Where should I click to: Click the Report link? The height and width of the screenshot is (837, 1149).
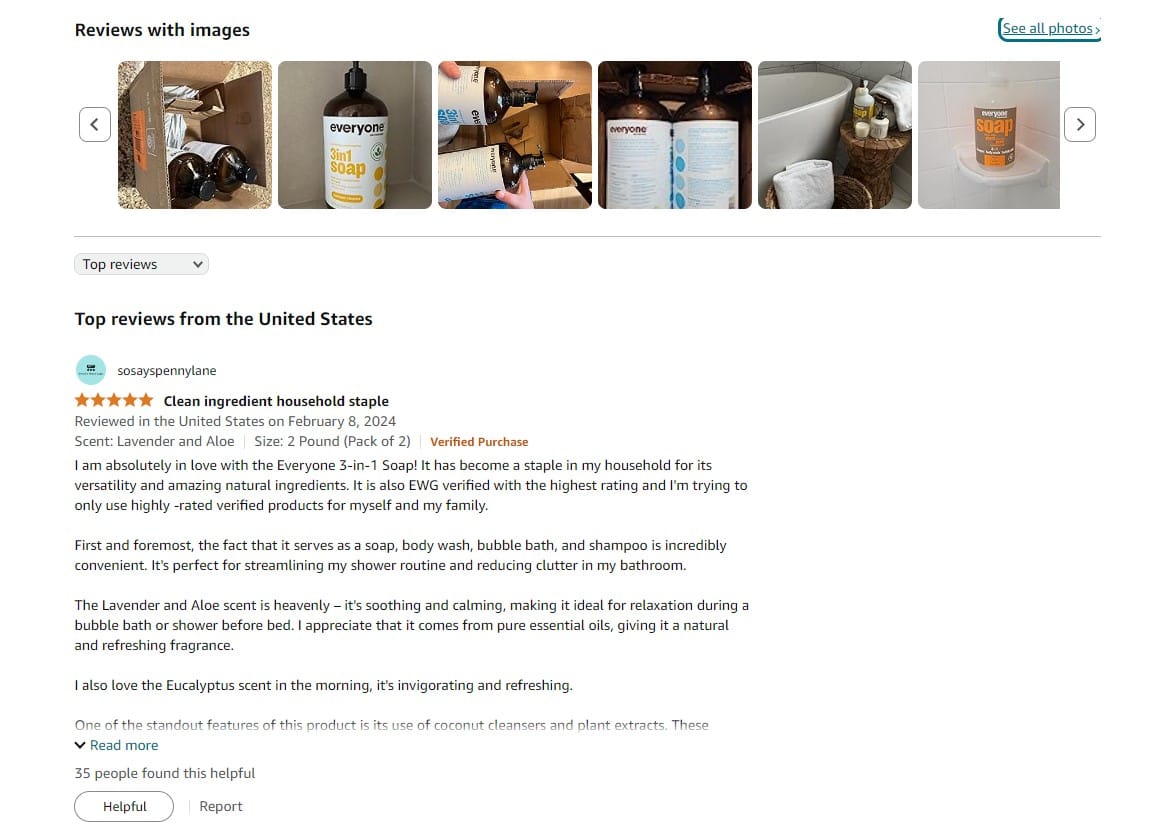[221, 806]
